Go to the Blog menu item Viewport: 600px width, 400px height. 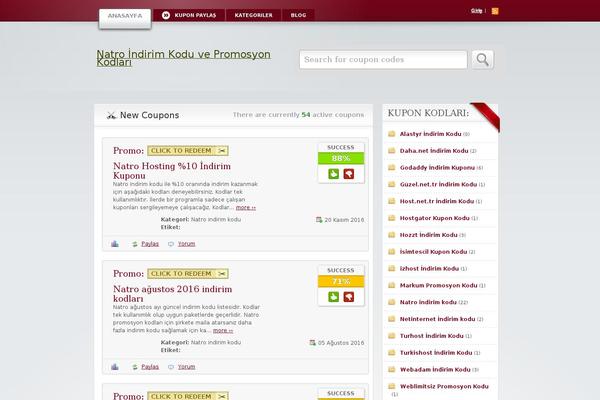[x=298, y=15]
